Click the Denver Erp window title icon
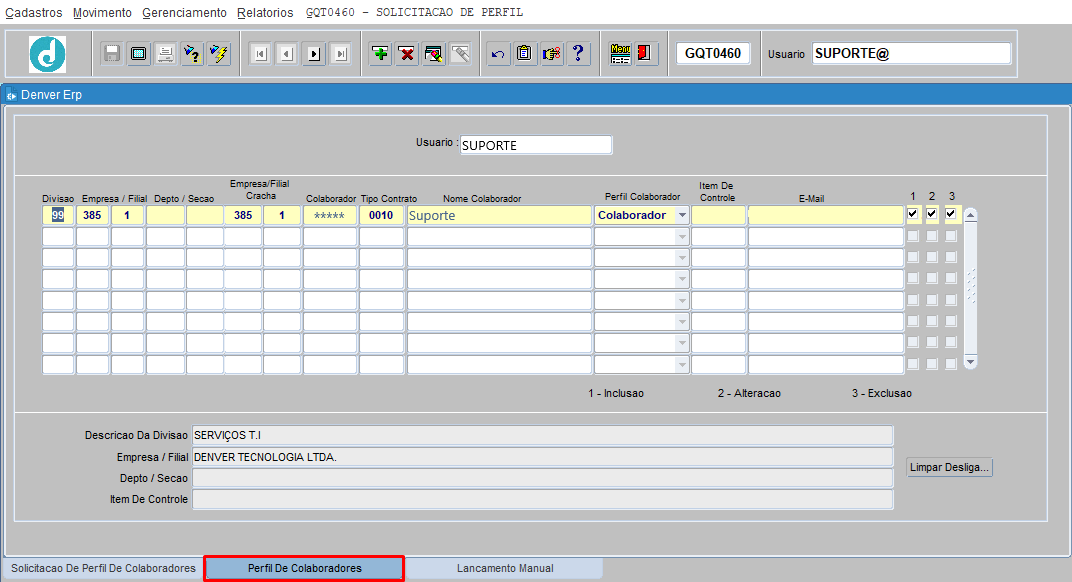Viewport: 1072px width, 582px height. [x=11, y=95]
